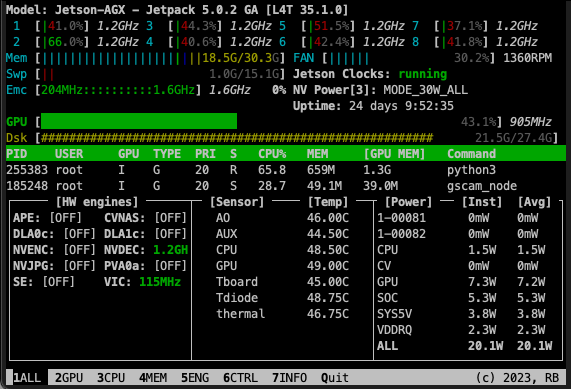
Task: Click the USER column header
Action: point(69,154)
